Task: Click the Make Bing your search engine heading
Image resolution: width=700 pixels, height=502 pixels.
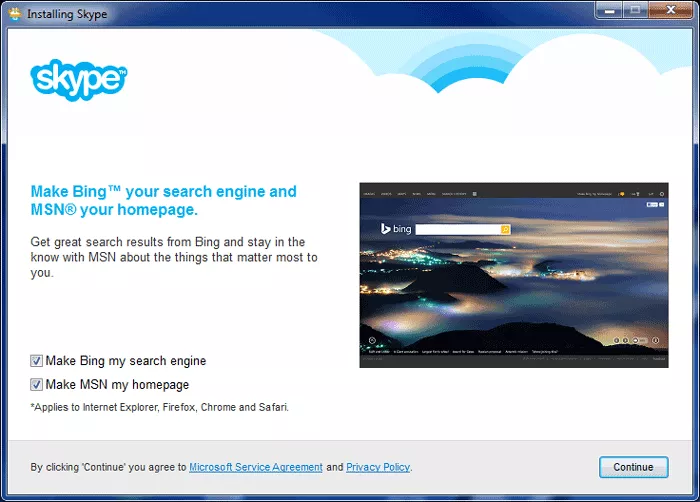Action: click(x=163, y=201)
